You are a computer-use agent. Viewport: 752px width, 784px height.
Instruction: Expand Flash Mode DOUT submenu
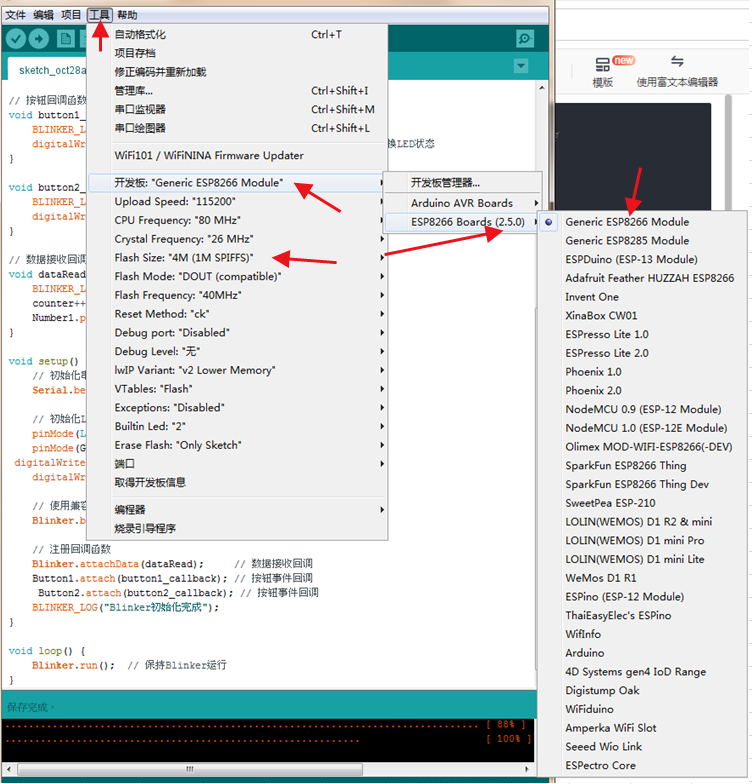[238, 276]
